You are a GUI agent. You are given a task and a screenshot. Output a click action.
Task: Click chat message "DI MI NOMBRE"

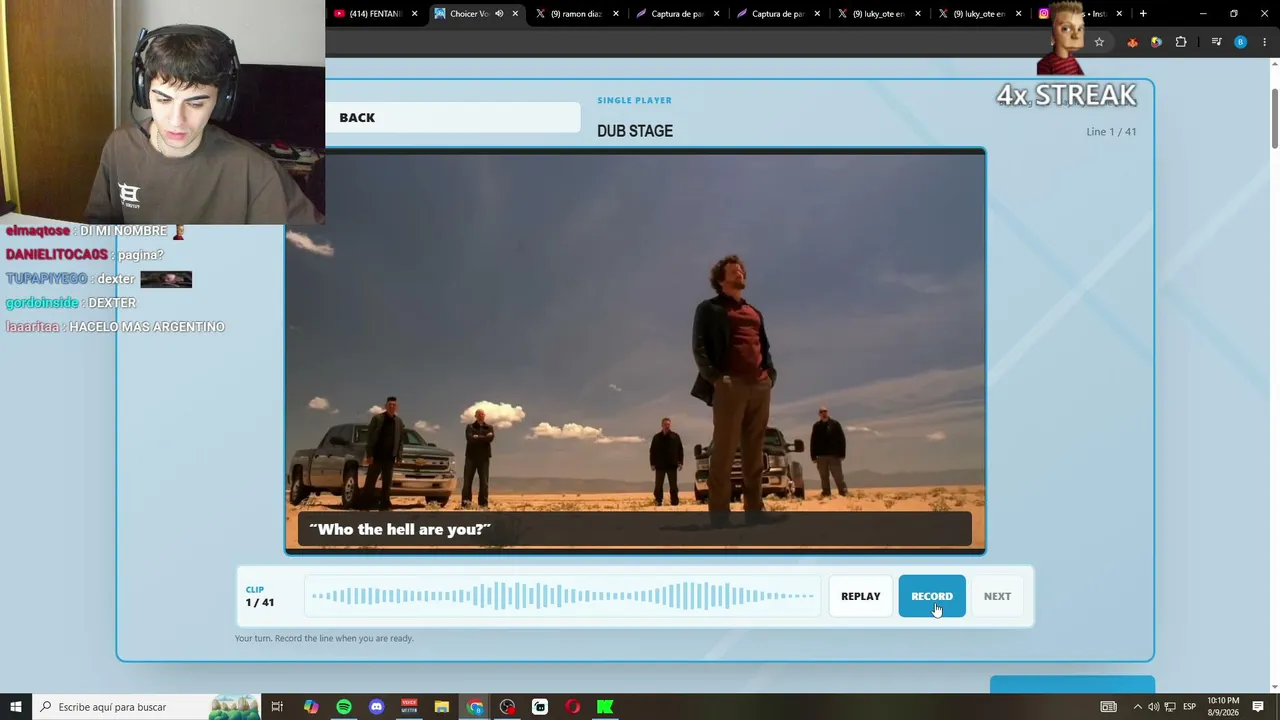coord(123,231)
